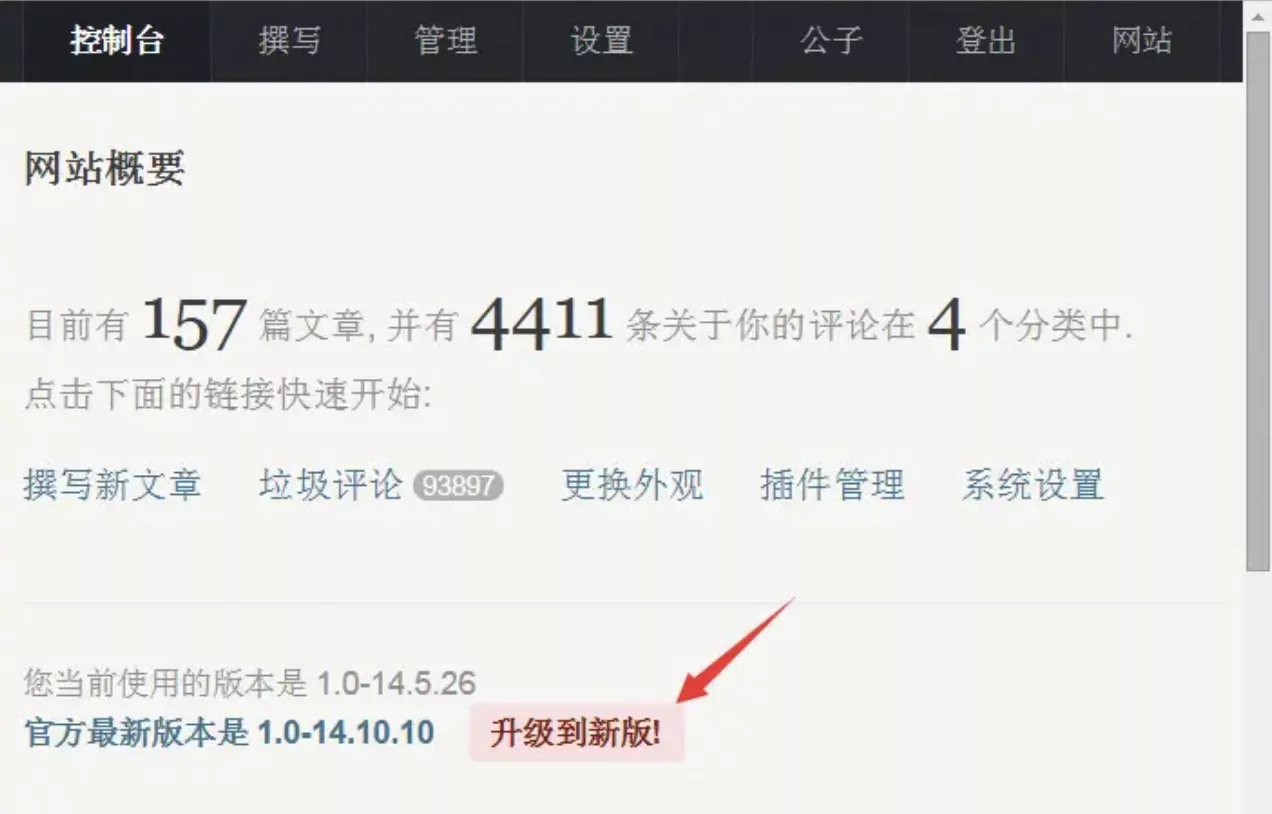Click the 网站概要 heading
This screenshot has height=814, width=1272.
click(x=104, y=170)
